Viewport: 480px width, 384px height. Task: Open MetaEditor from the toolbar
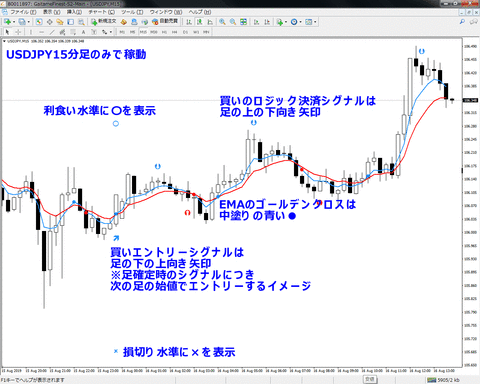[x=124, y=22]
